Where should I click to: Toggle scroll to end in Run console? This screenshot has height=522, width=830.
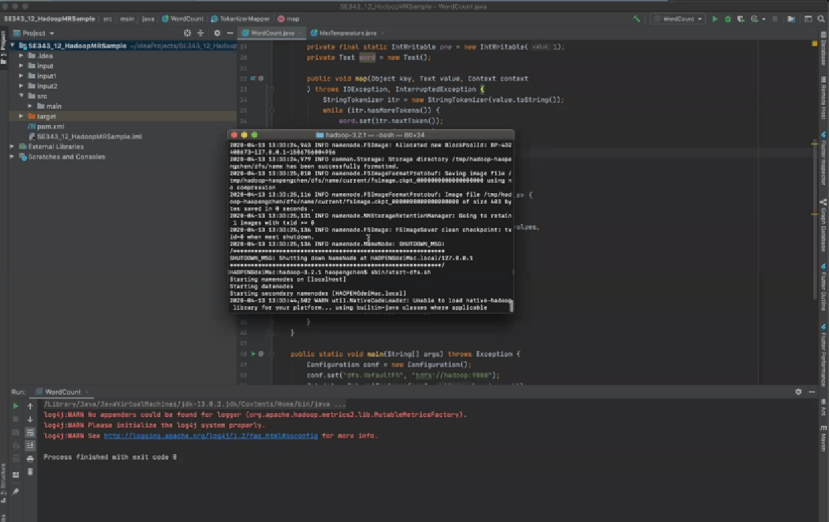(29, 444)
